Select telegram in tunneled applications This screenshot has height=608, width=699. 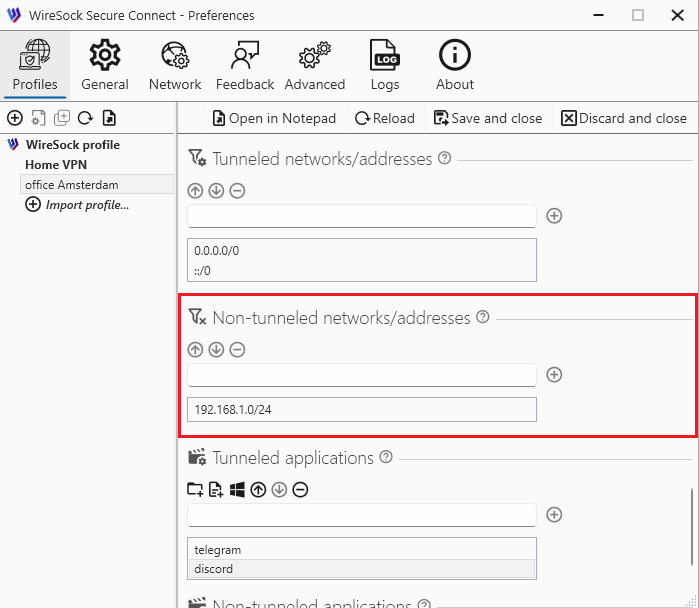coord(362,550)
